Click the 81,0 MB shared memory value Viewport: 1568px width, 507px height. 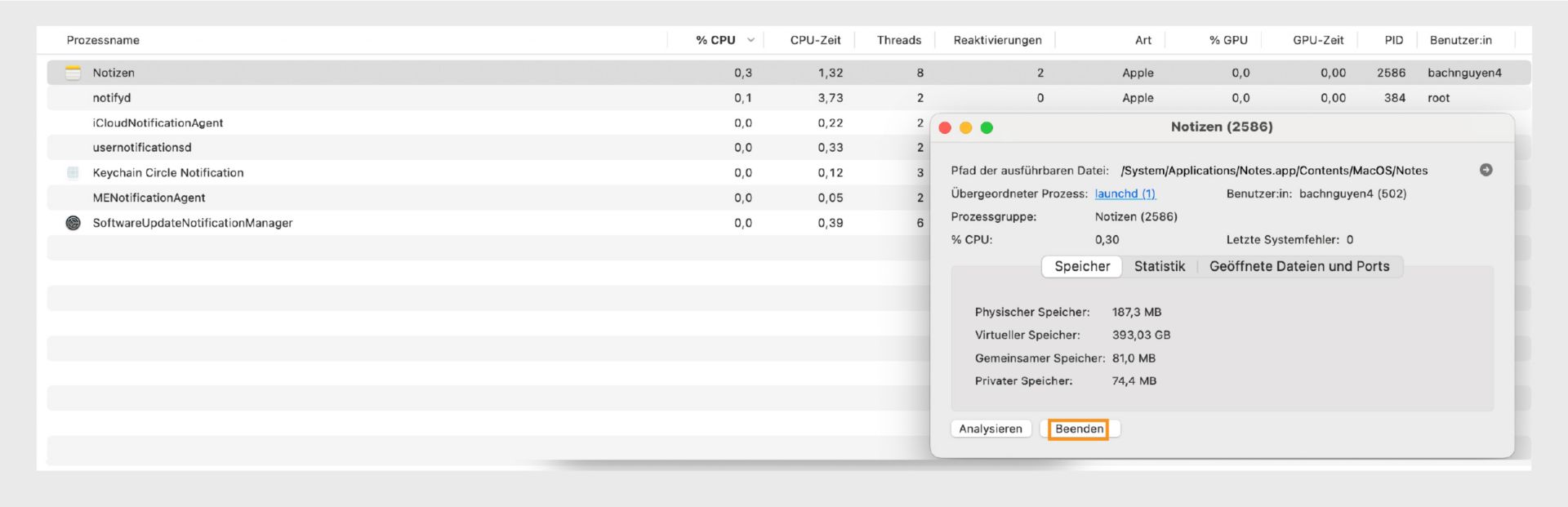tap(1134, 358)
